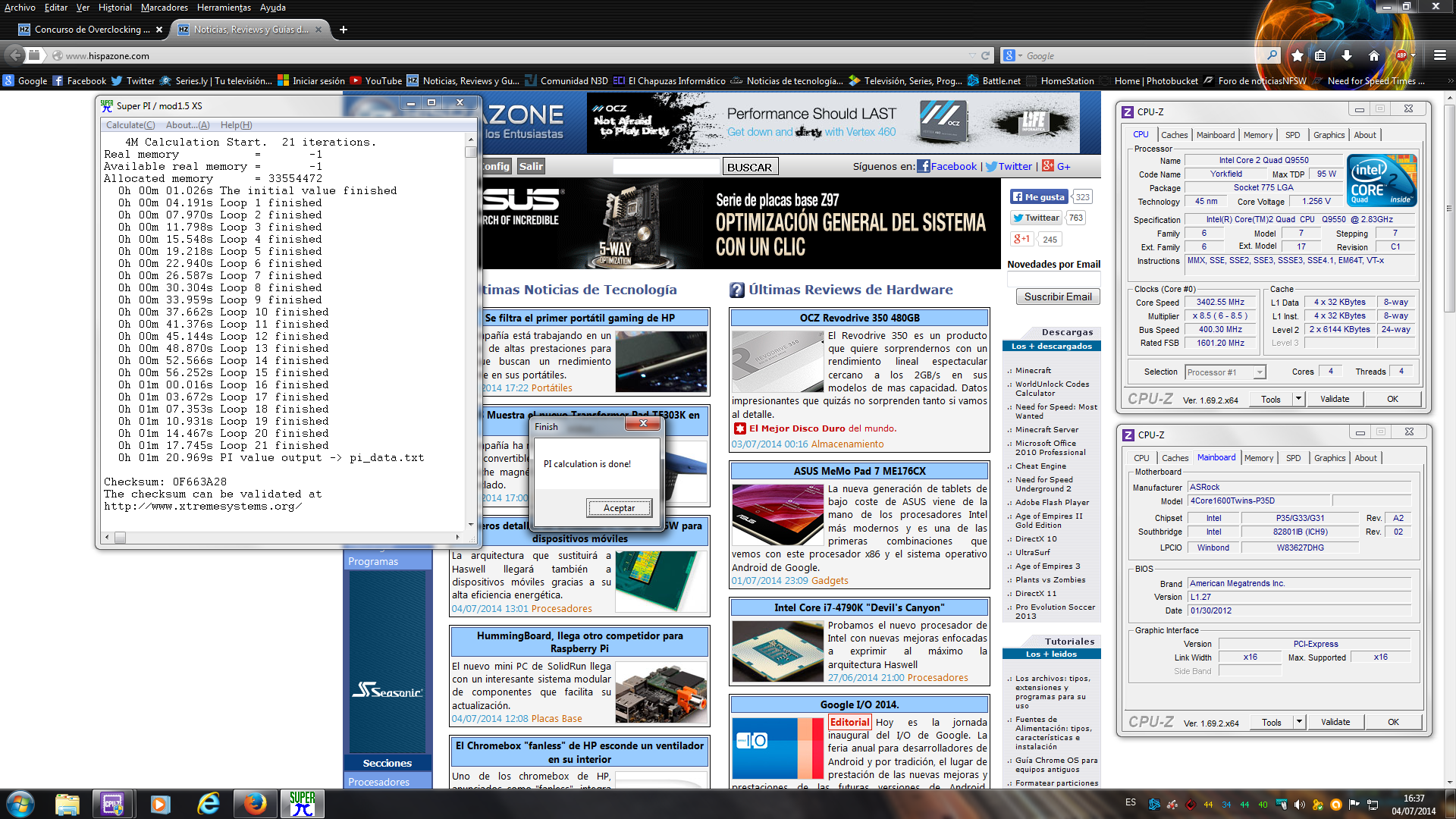Open the Firefox bookmarks list icon
The image size is (1456, 819).
click(x=1320, y=55)
